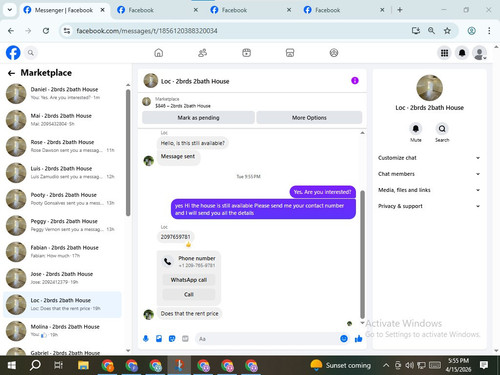The height and width of the screenshot is (375, 500).
Task: Choose a GIF from the composer
Action: tap(185, 339)
